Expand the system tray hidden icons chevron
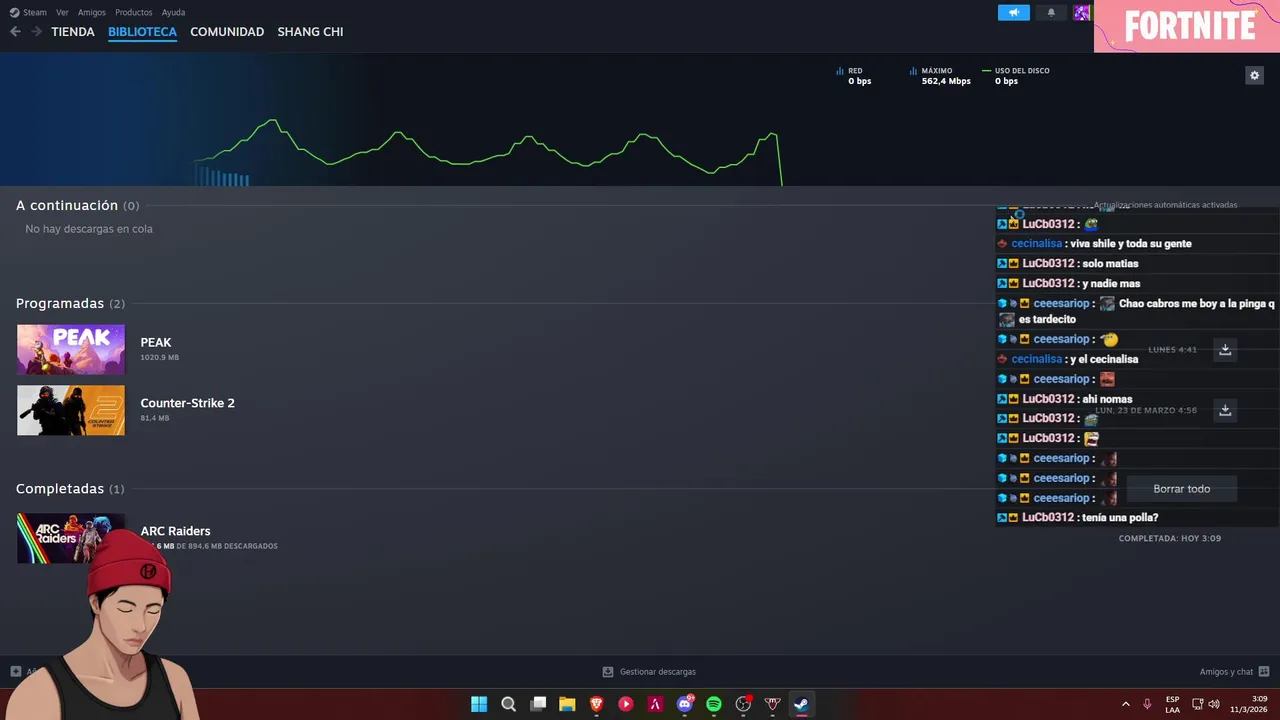The height and width of the screenshot is (720, 1280). pyautogui.click(x=1125, y=704)
